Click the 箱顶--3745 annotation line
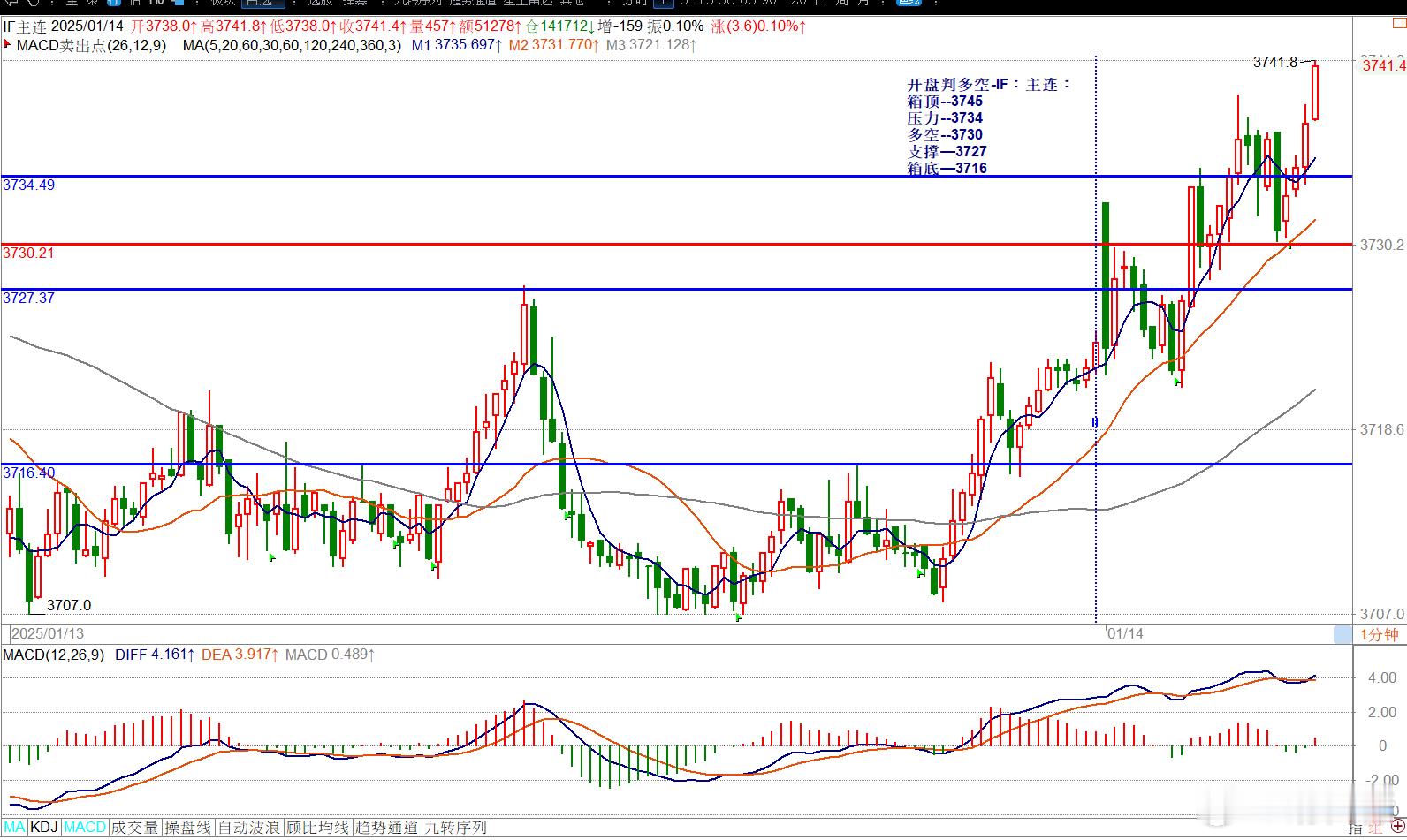 pos(945,102)
